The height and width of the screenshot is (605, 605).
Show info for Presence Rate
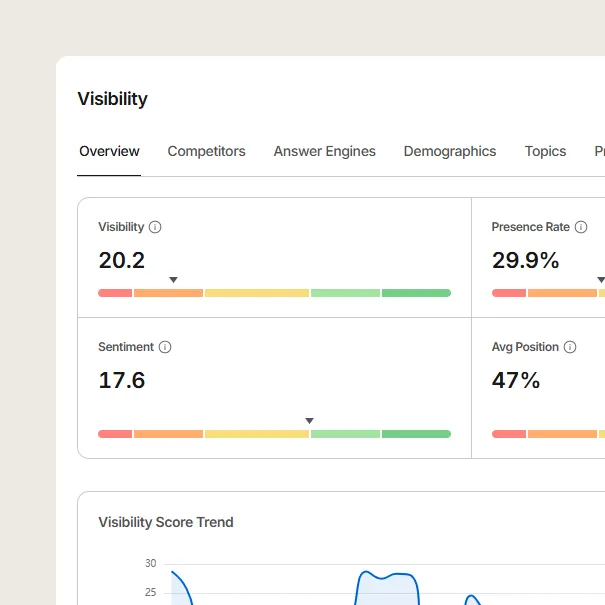point(581,227)
